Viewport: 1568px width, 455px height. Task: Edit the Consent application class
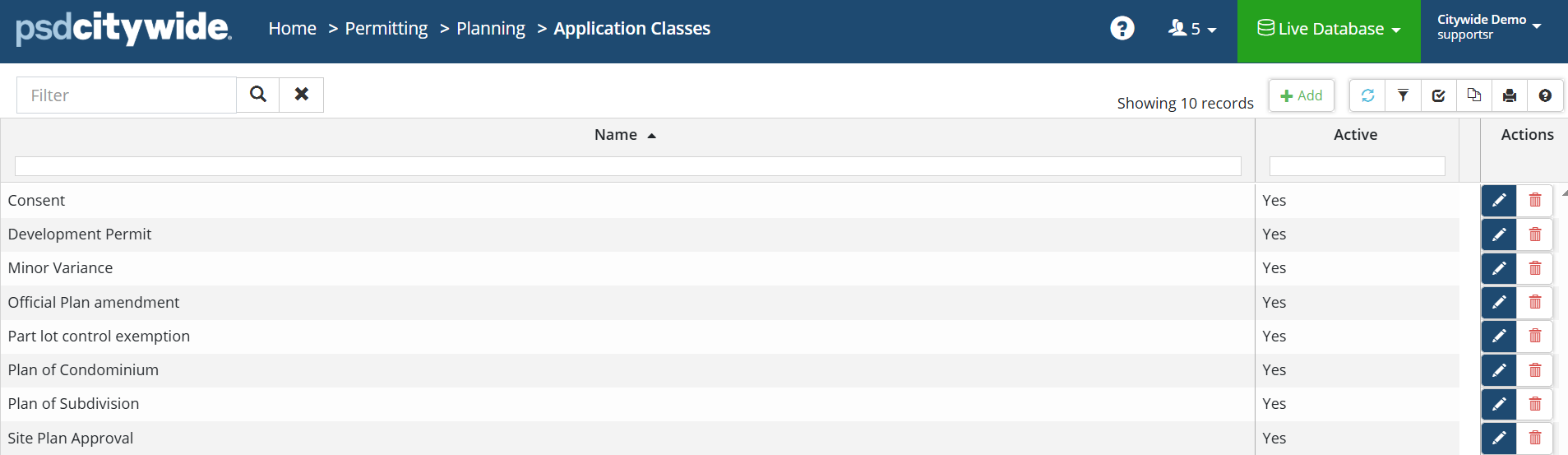[1498, 200]
